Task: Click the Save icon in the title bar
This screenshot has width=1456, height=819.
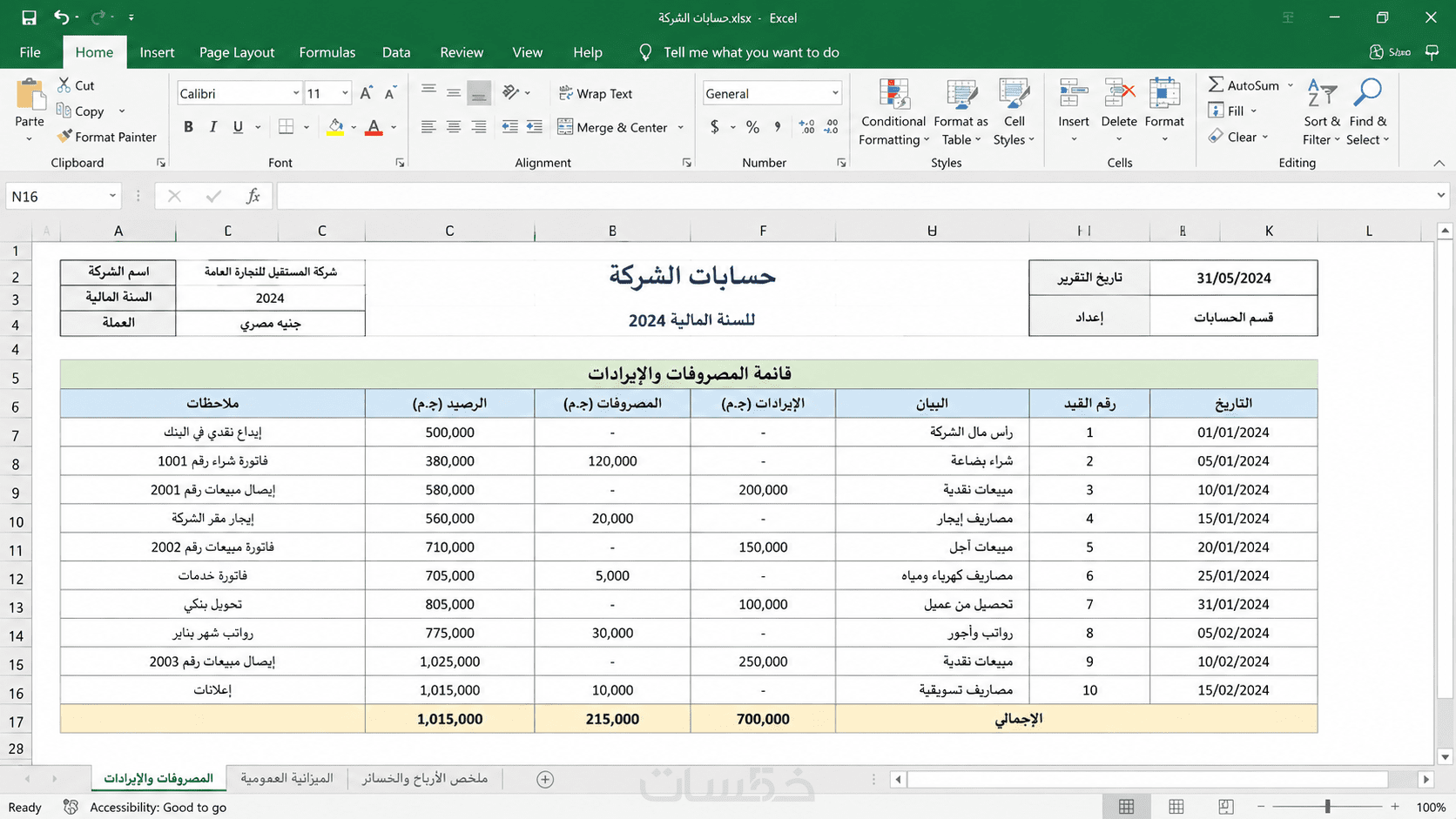Action: (29, 17)
